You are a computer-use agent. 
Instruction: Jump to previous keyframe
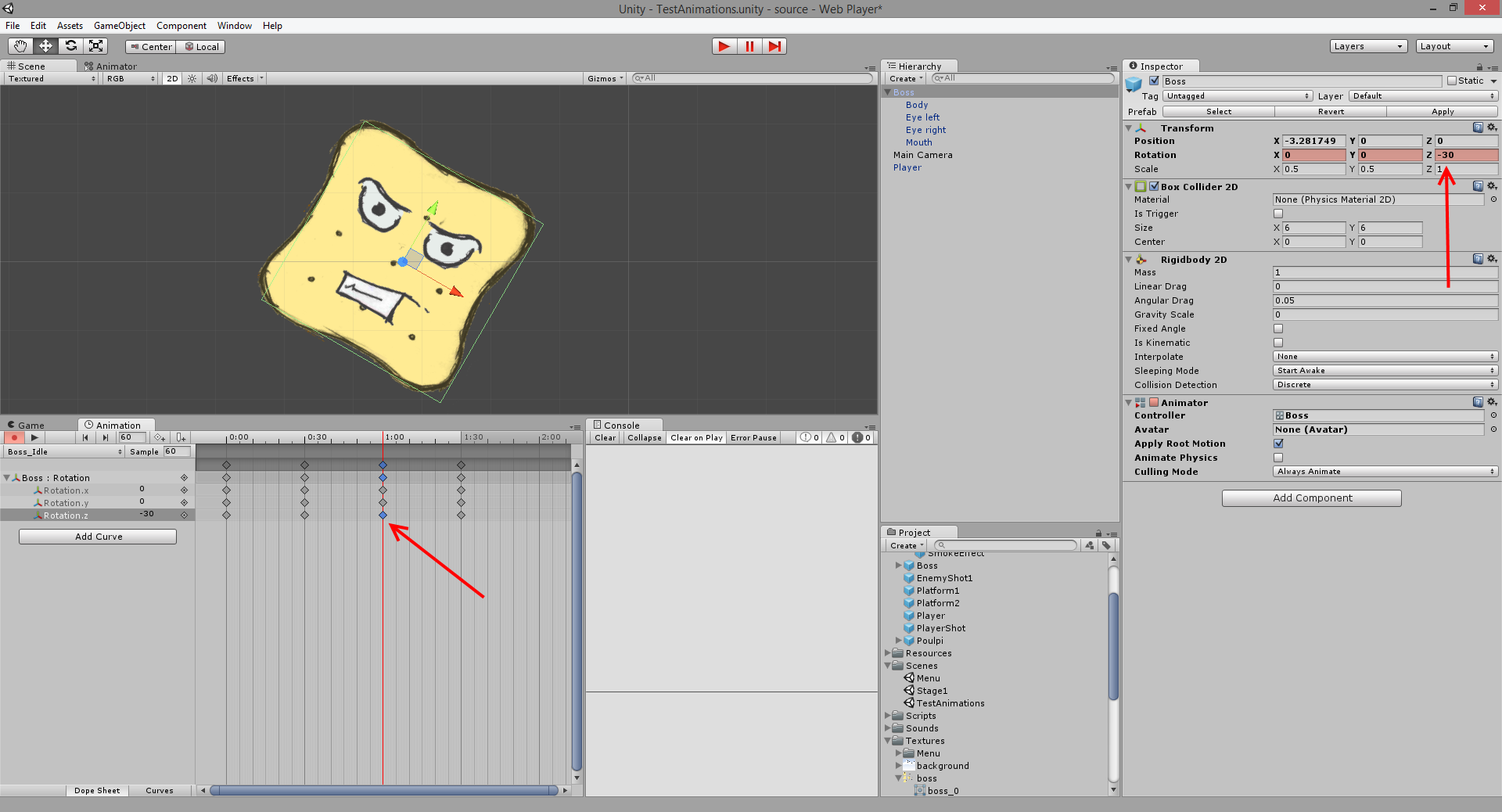85,438
